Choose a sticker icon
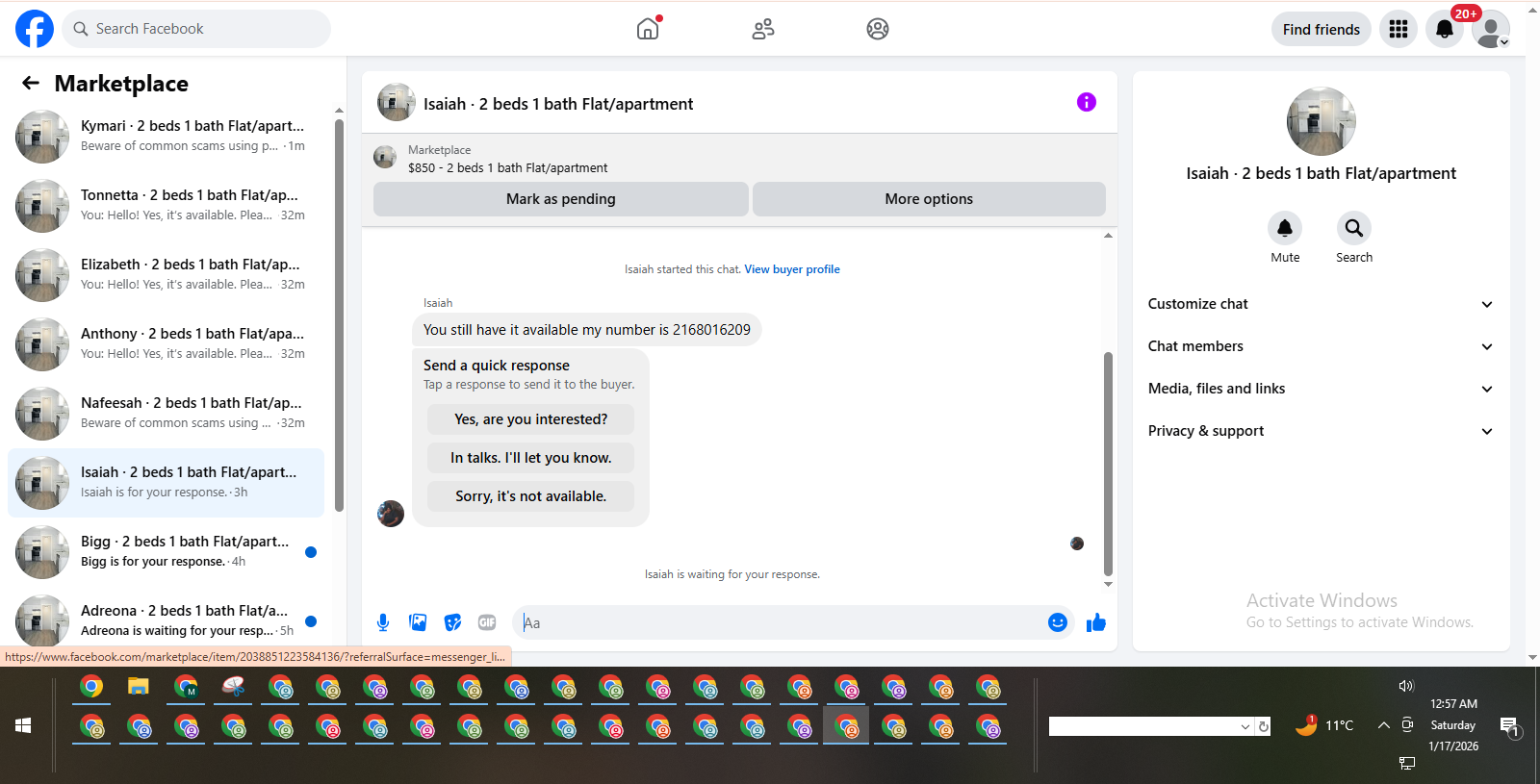The width and height of the screenshot is (1540, 784). 452,622
